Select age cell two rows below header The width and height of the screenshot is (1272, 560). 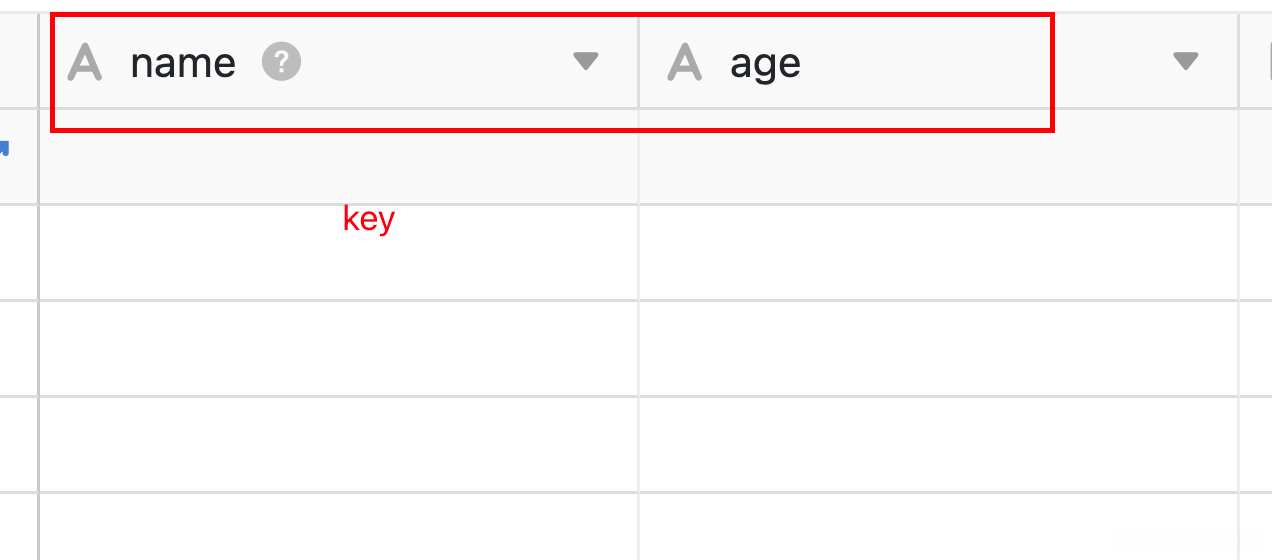938,252
